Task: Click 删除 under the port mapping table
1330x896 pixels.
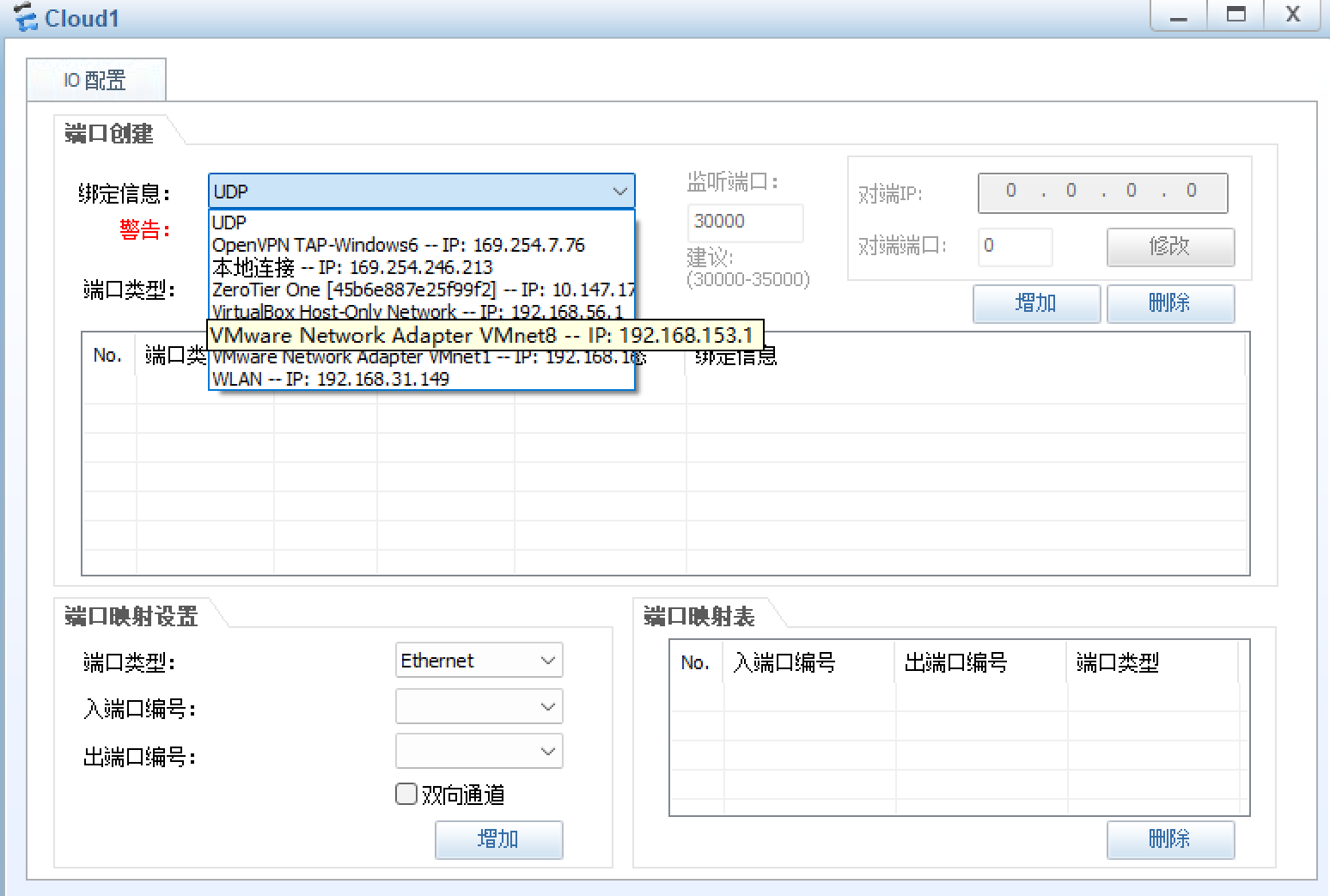Action: coord(1170,839)
